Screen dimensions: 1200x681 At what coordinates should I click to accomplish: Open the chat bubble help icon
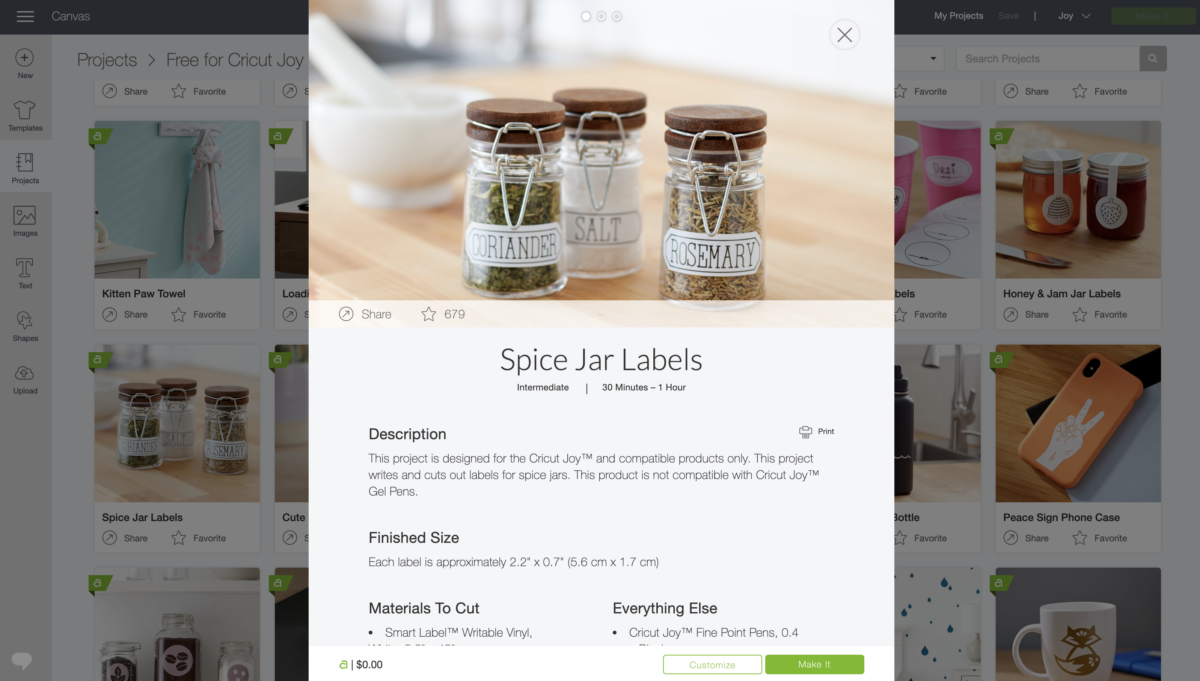(x=22, y=660)
